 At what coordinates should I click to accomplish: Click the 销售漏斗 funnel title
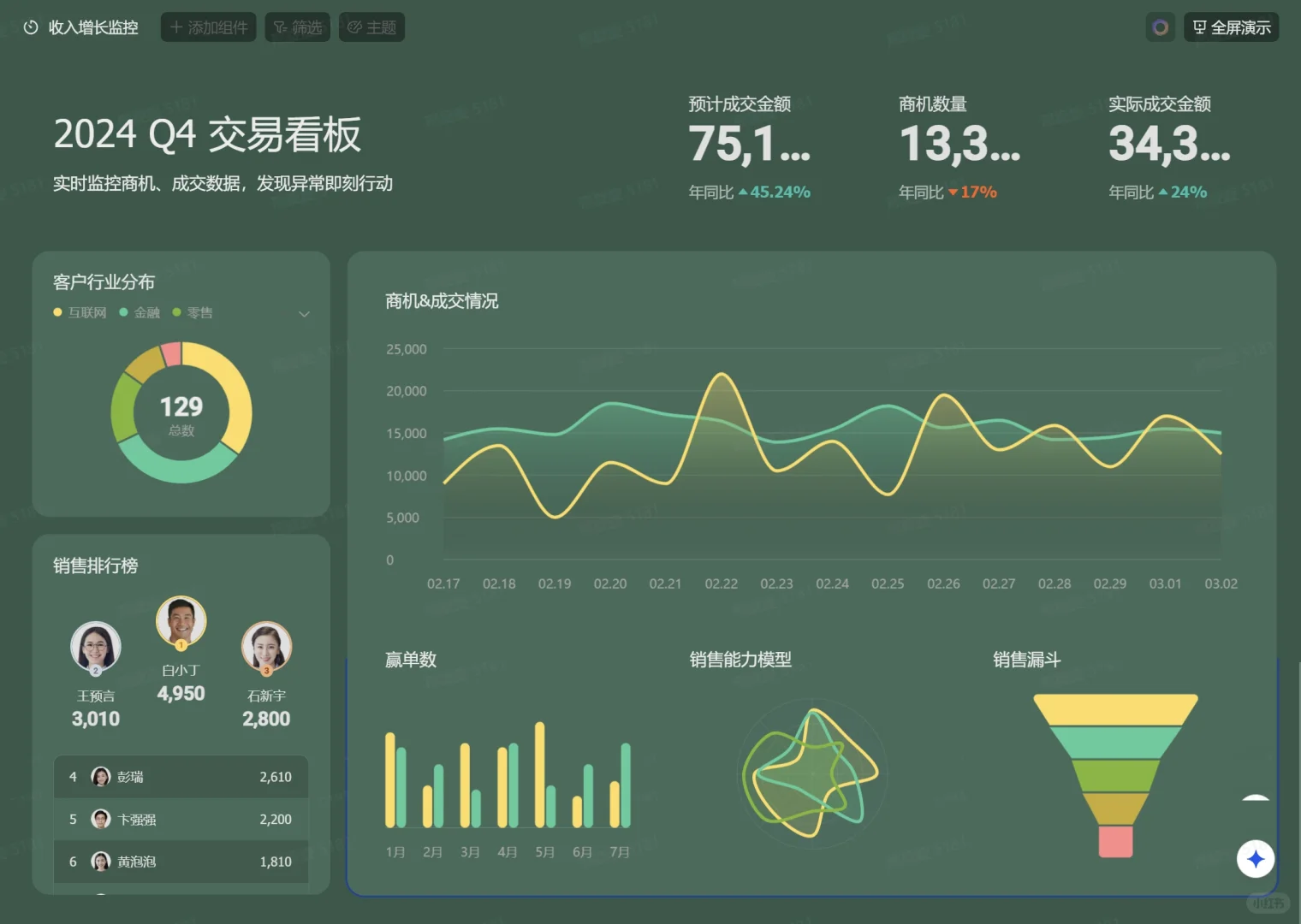click(x=1027, y=660)
